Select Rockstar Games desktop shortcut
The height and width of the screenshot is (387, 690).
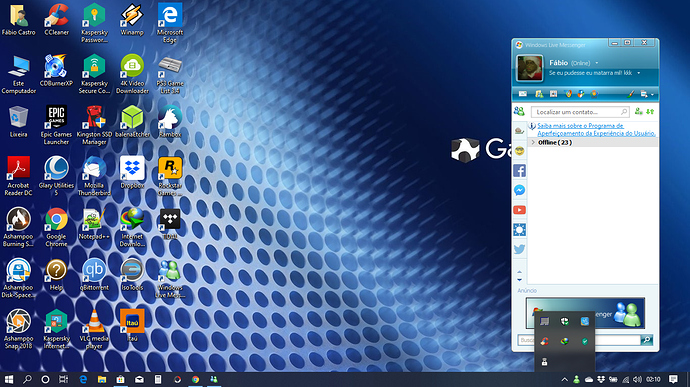(170, 176)
